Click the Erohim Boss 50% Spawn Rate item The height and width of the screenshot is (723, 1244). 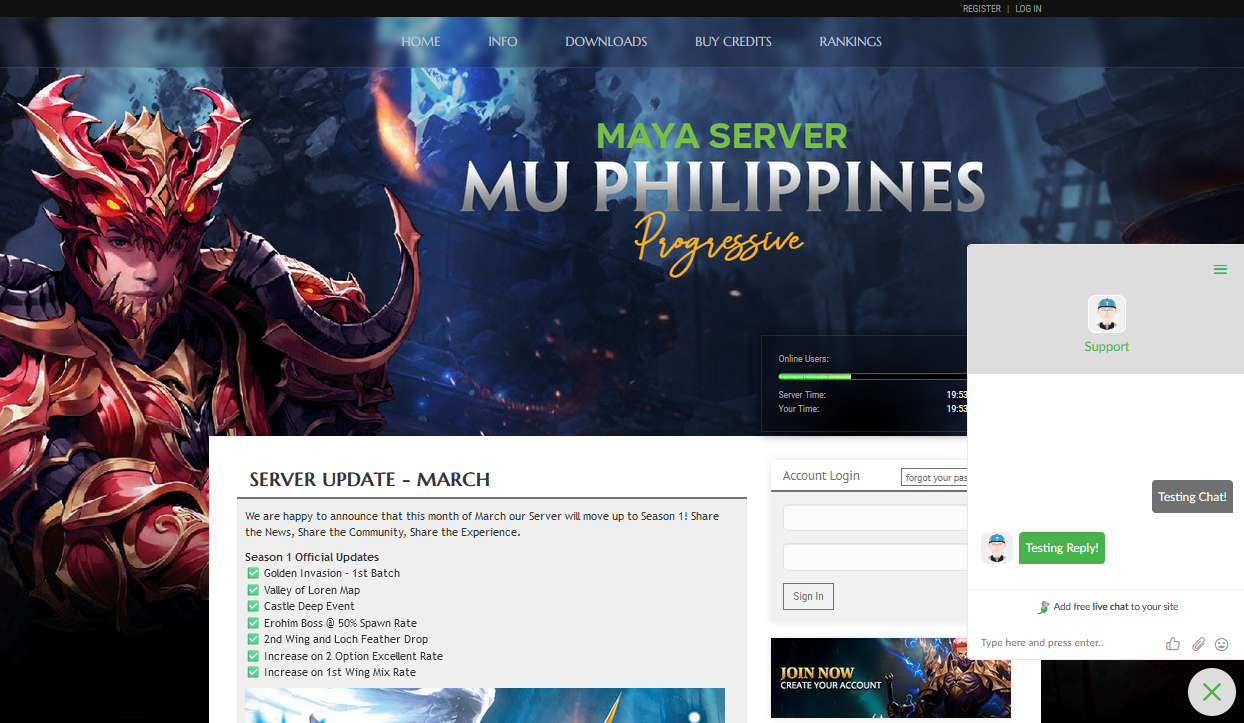pos(340,623)
